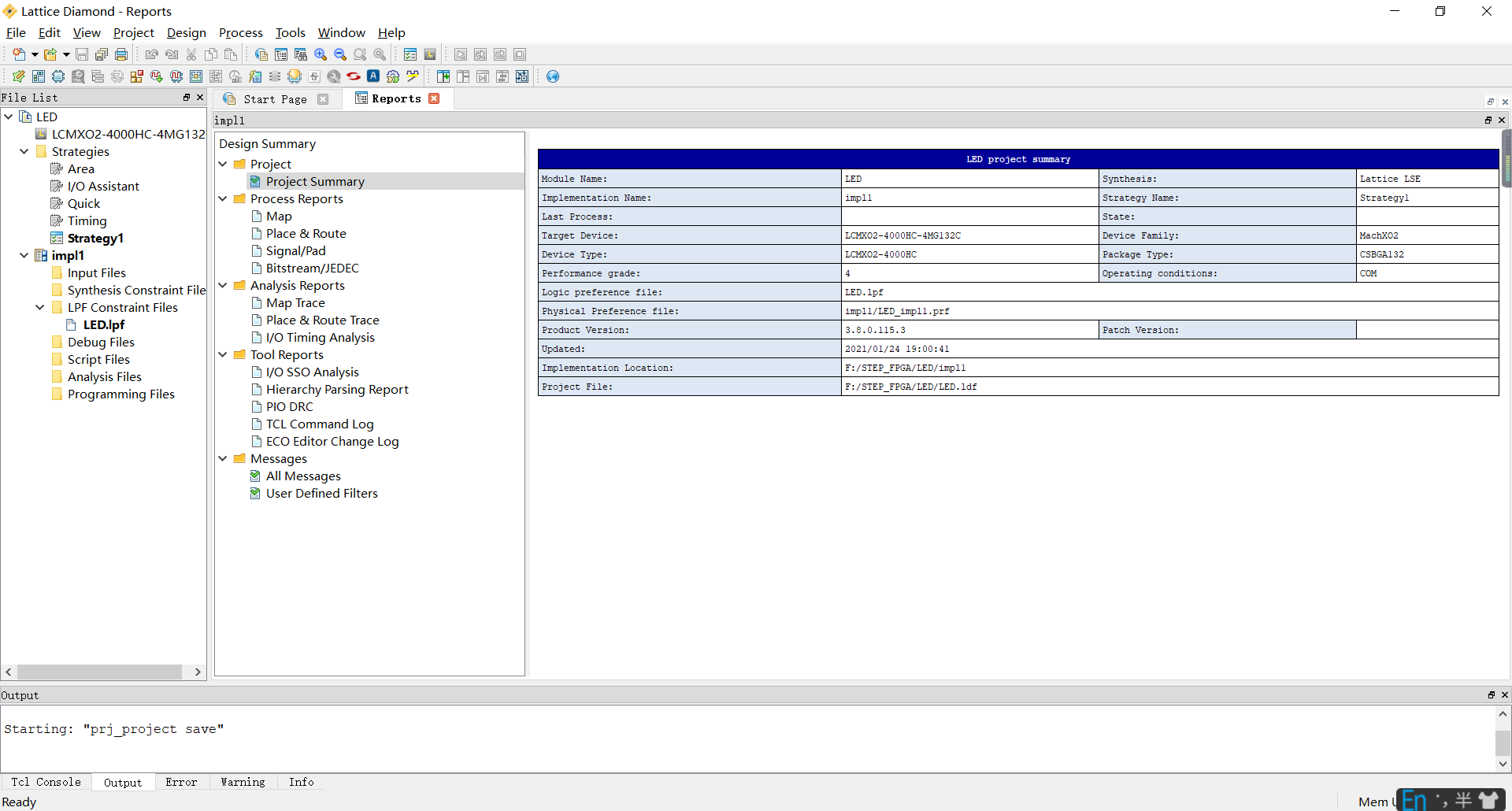Click the Zoom In magnifier icon
1512x811 pixels.
tap(321, 54)
